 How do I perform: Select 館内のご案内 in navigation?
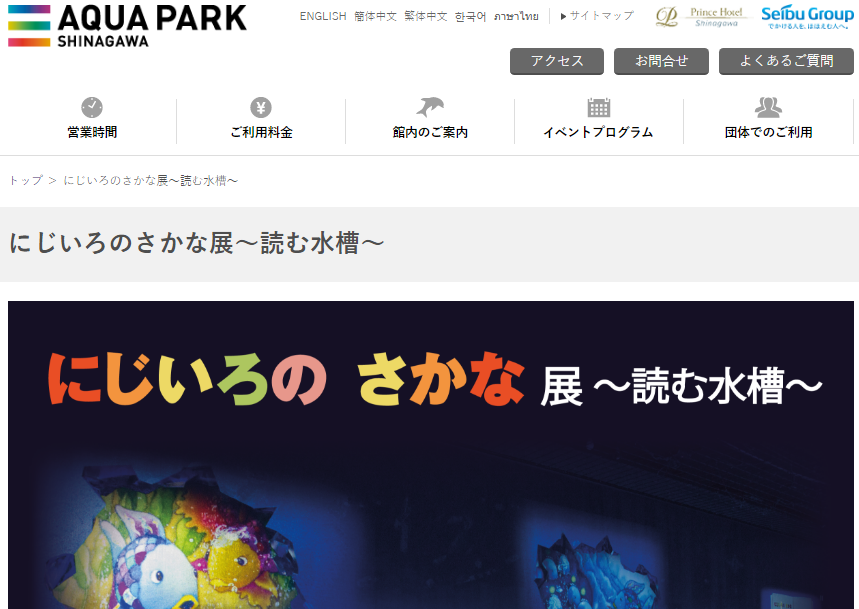tap(430, 133)
